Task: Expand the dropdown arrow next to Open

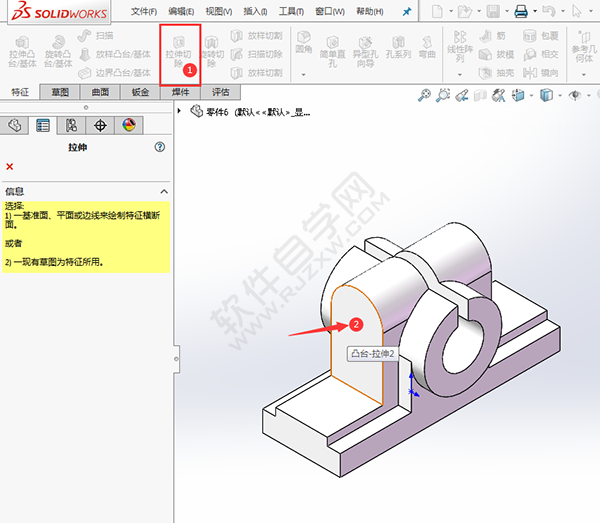Action: [479, 11]
